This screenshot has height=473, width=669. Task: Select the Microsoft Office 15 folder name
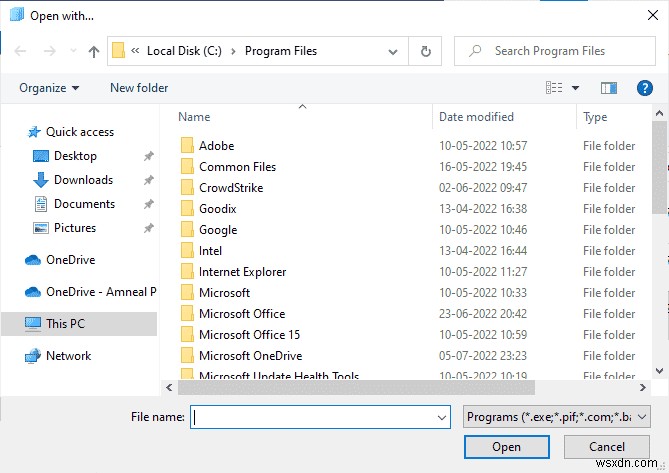[249, 334]
